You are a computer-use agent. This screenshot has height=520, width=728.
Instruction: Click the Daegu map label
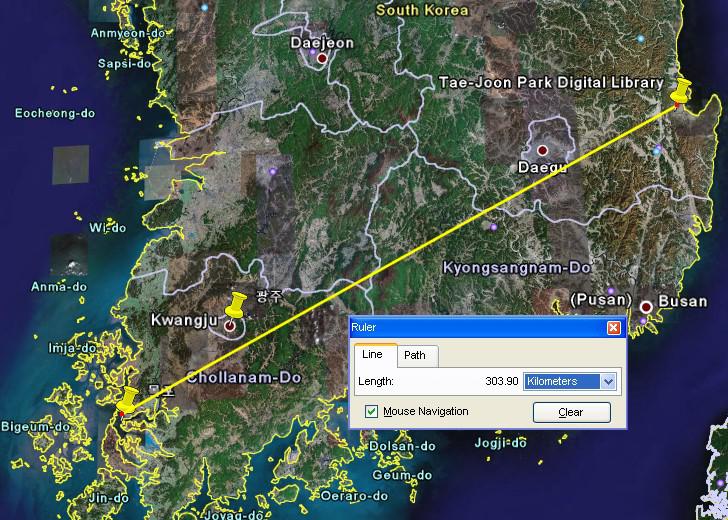pos(542,167)
